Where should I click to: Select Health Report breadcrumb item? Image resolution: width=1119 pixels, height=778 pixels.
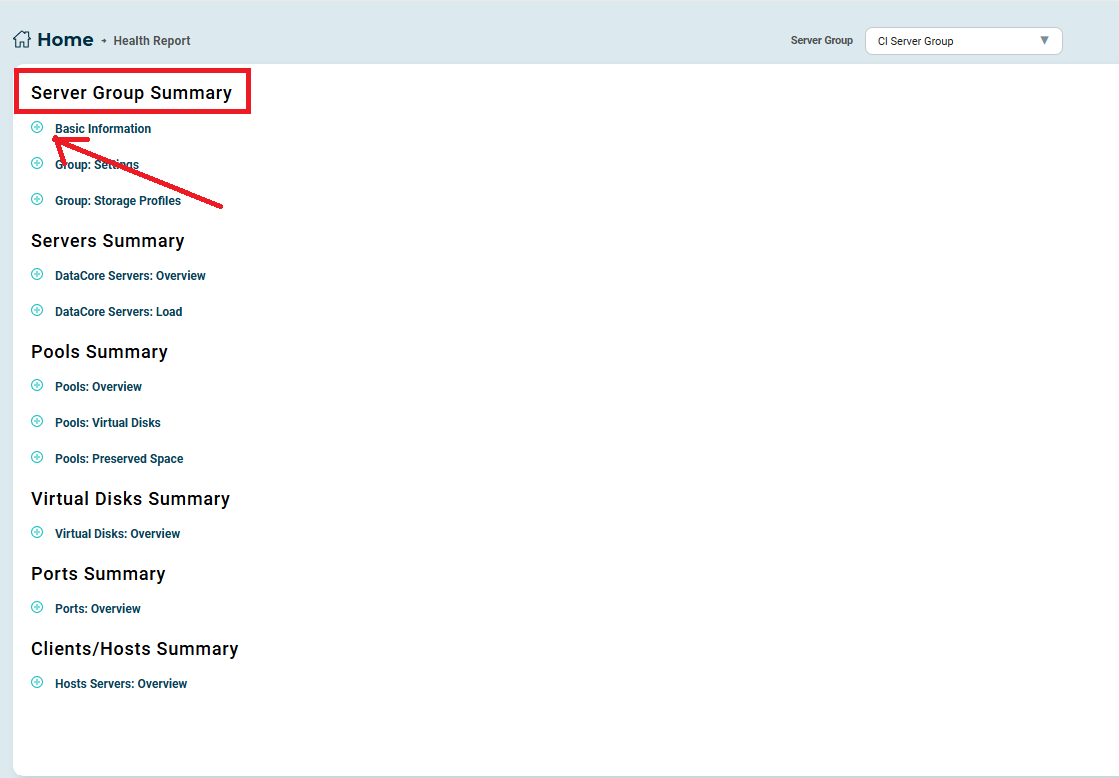(152, 41)
